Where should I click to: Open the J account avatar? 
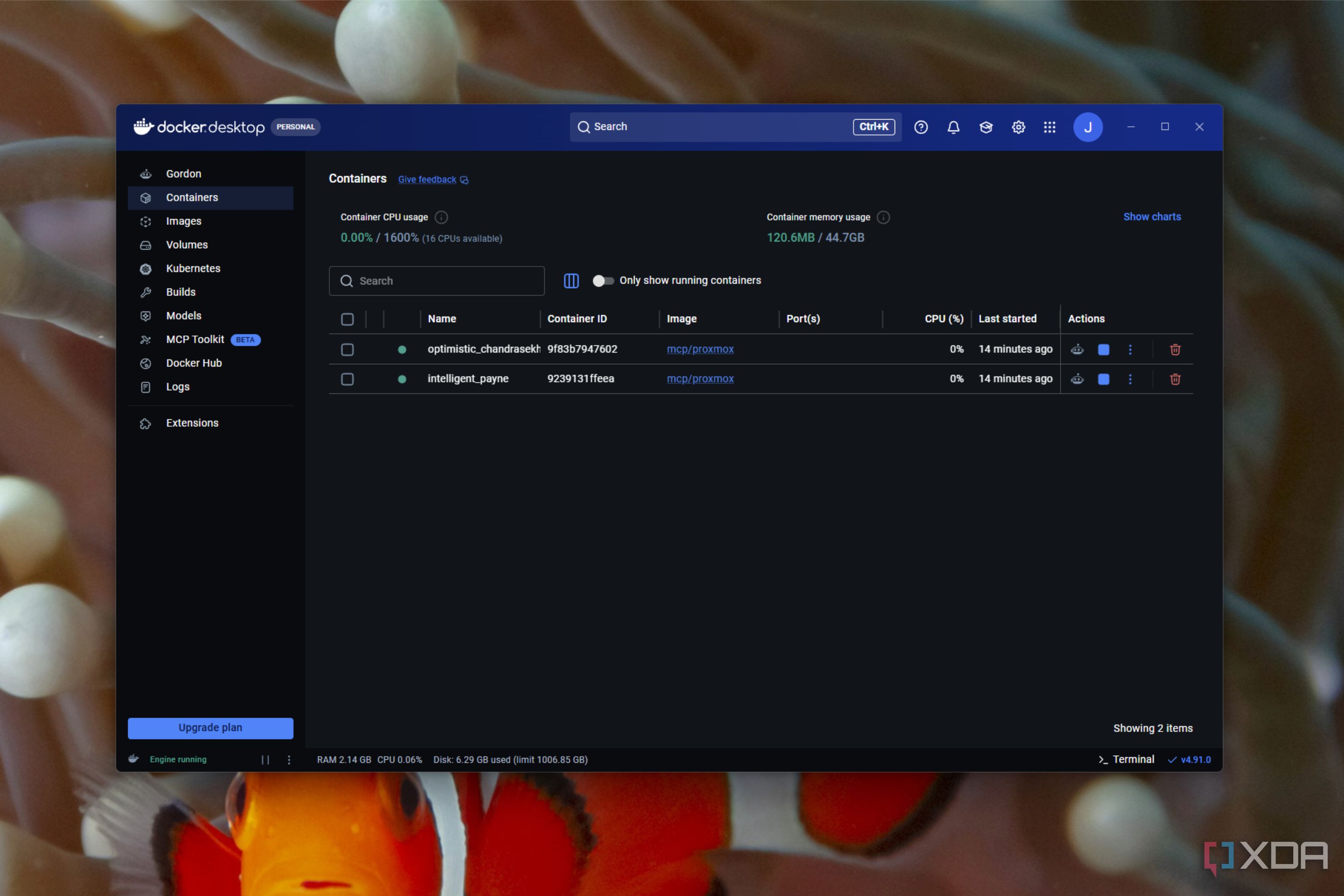[x=1087, y=127]
